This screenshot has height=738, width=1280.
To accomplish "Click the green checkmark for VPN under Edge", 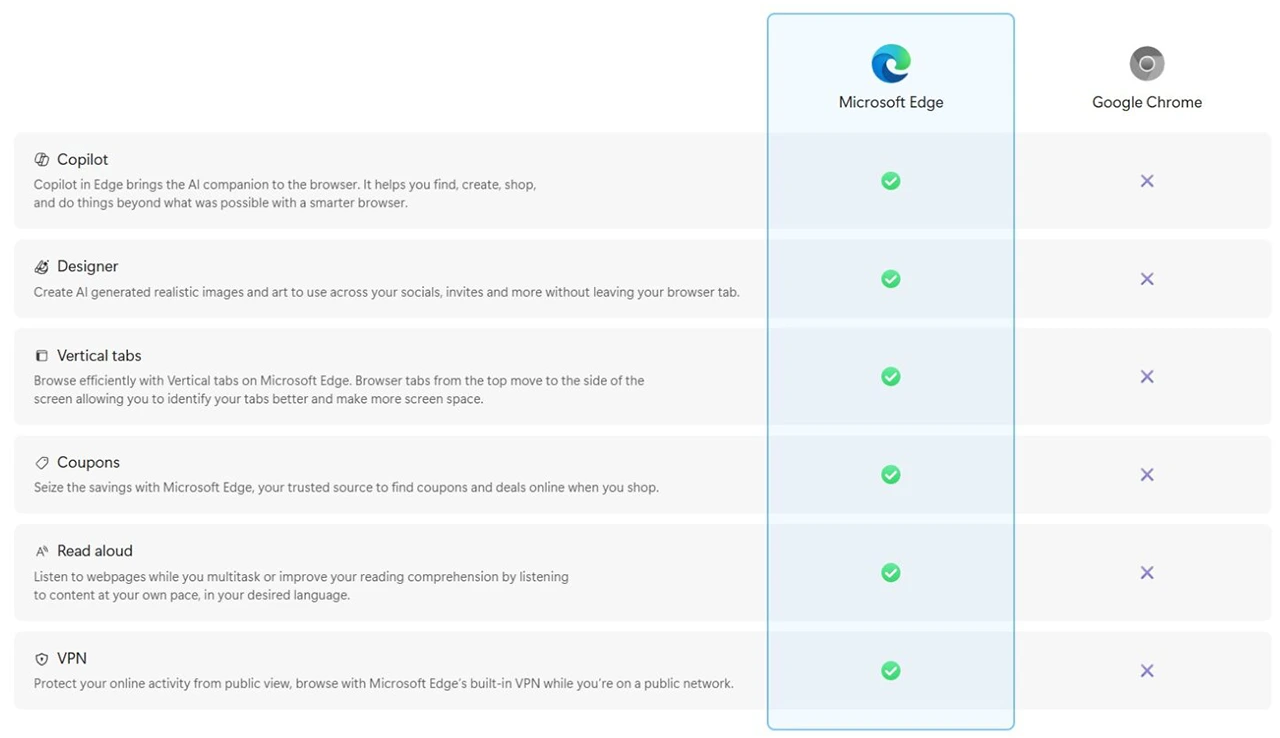I will (x=890, y=670).
